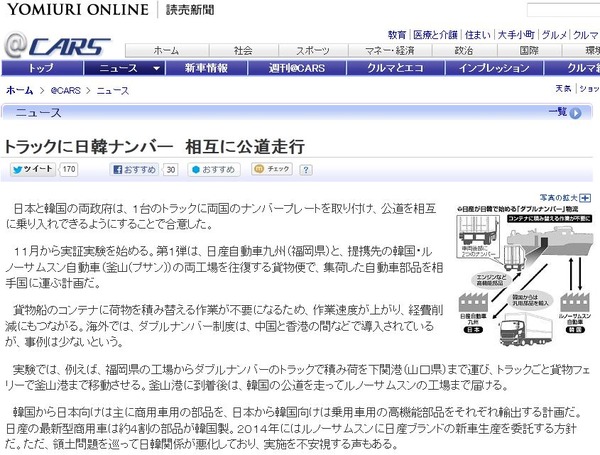Image resolution: width=600 pixels, height=455 pixels.
Task: Open the ダブルナンバー物流 diagram image
Action: click(525, 276)
